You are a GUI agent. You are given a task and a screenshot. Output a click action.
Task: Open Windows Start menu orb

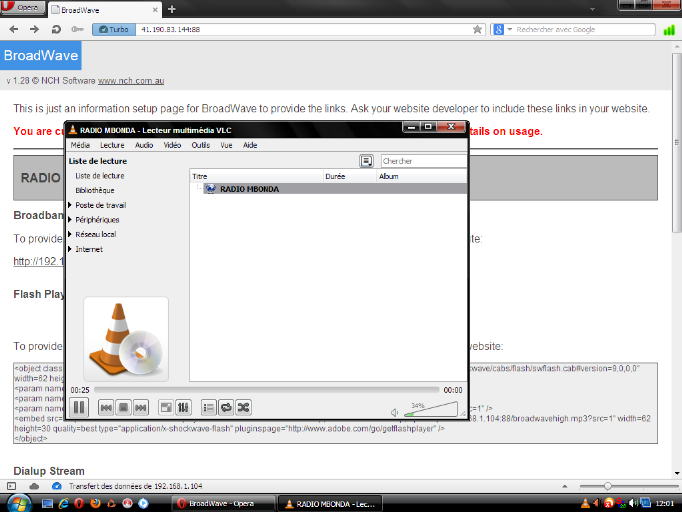point(19,503)
